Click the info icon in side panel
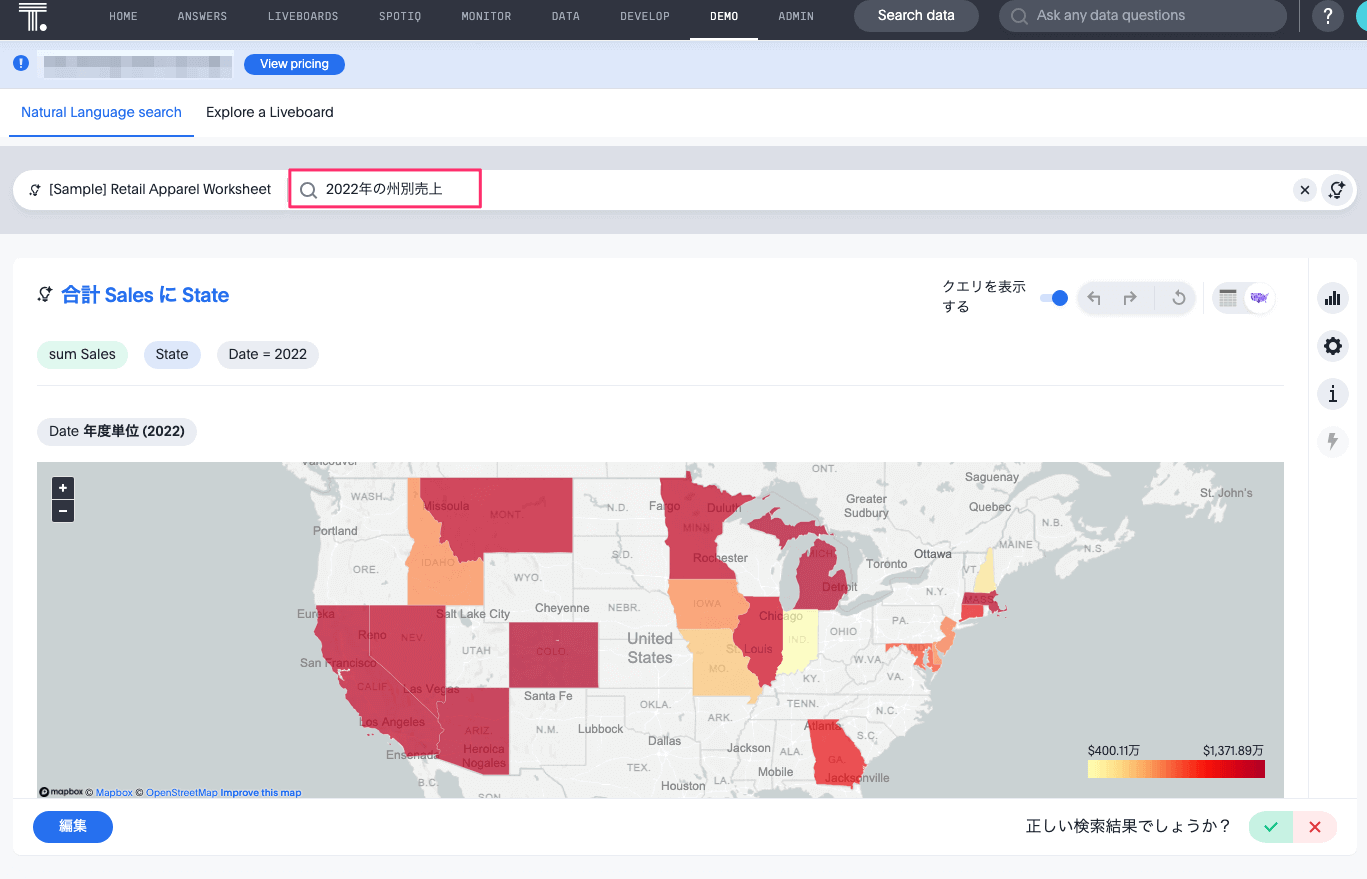This screenshot has height=879, width=1367. tap(1332, 394)
